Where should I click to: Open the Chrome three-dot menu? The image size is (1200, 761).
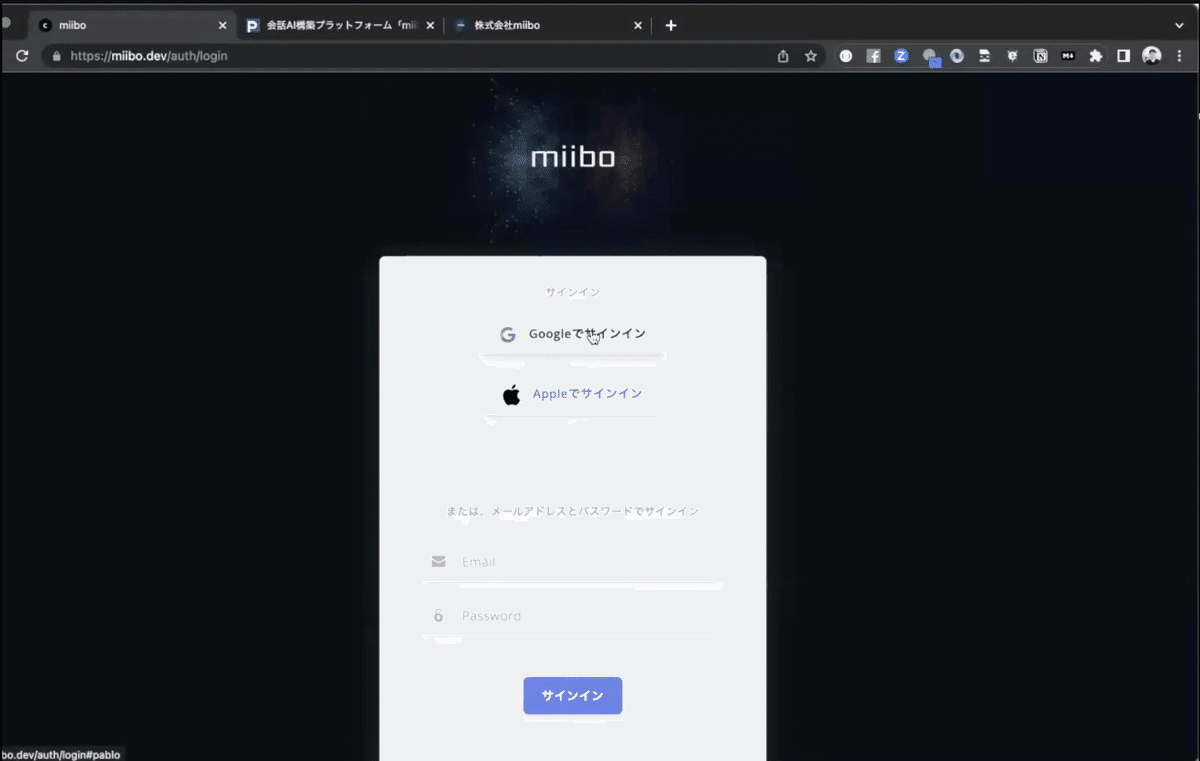coord(1180,56)
